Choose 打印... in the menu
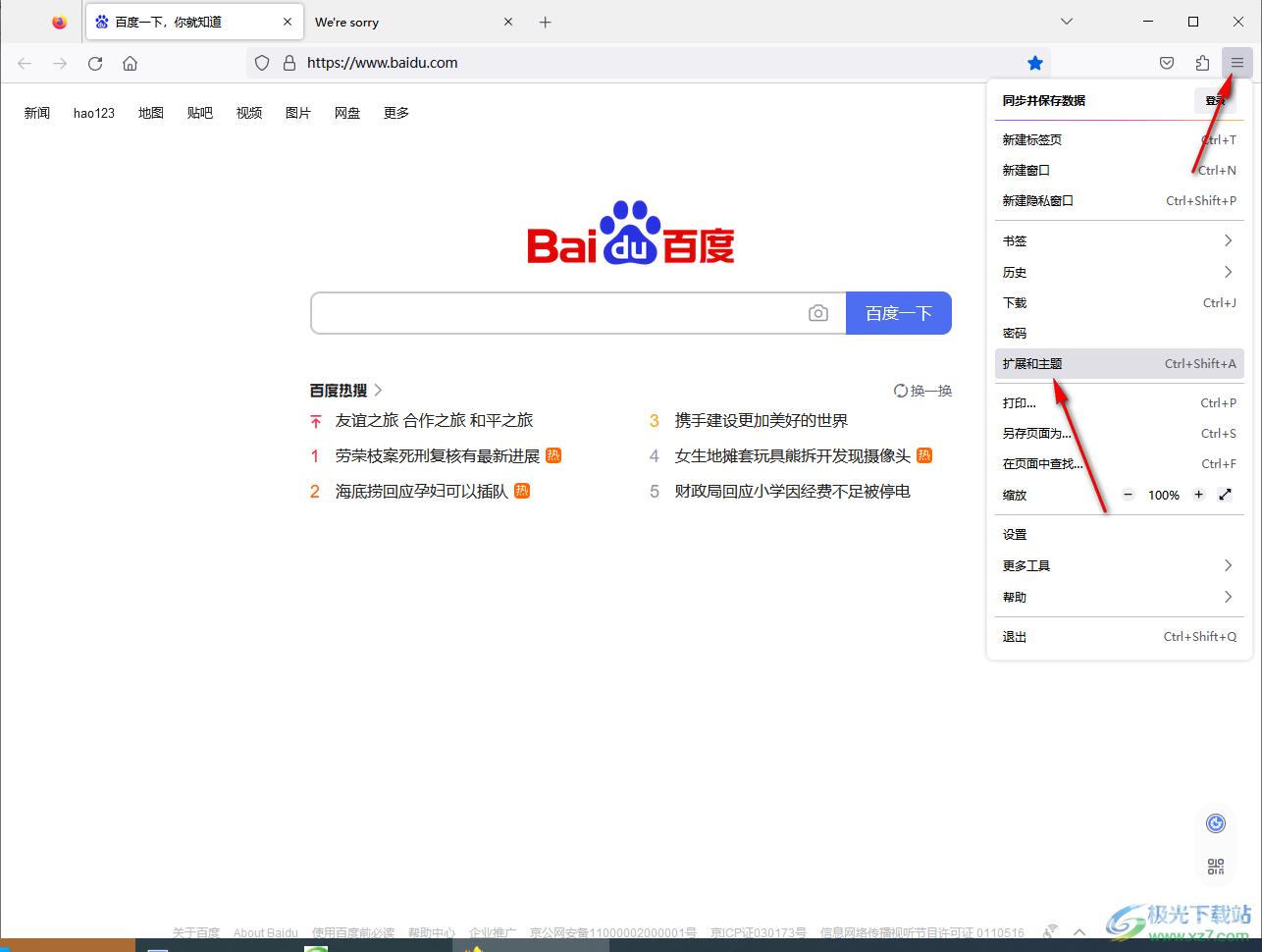This screenshot has height=952, width=1262. click(x=1119, y=402)
